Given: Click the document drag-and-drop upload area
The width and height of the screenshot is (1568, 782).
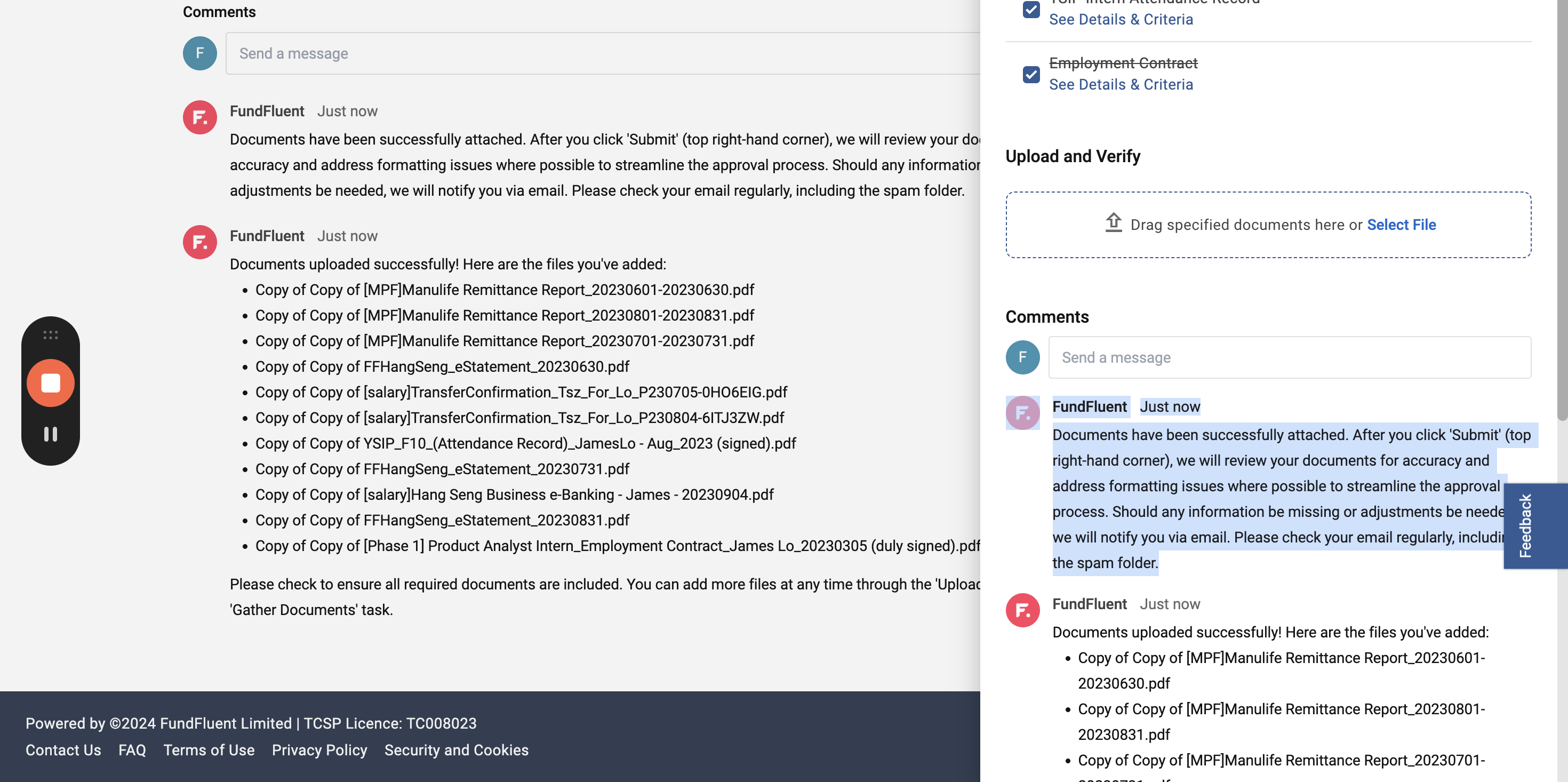Looking at the screenshot, I should pos(1268,225).
